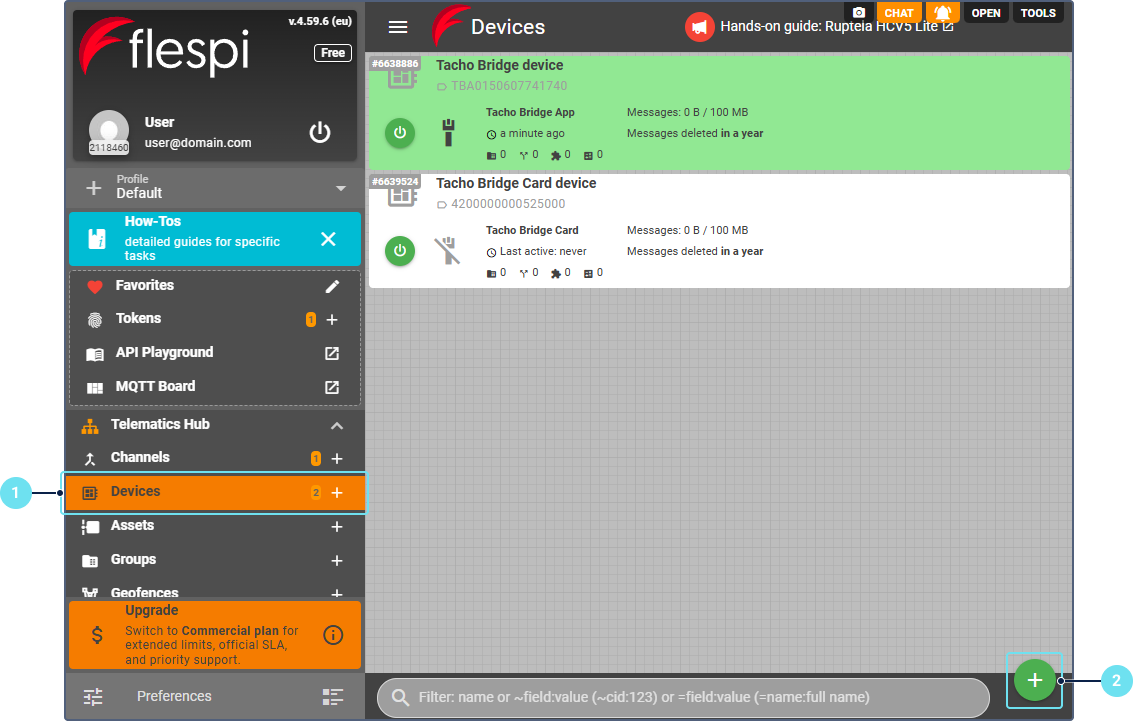The height and width of the screenshot is (721, 1133).
Task: Open Channels in the sidebar
Action: click(x=140, y=457)
